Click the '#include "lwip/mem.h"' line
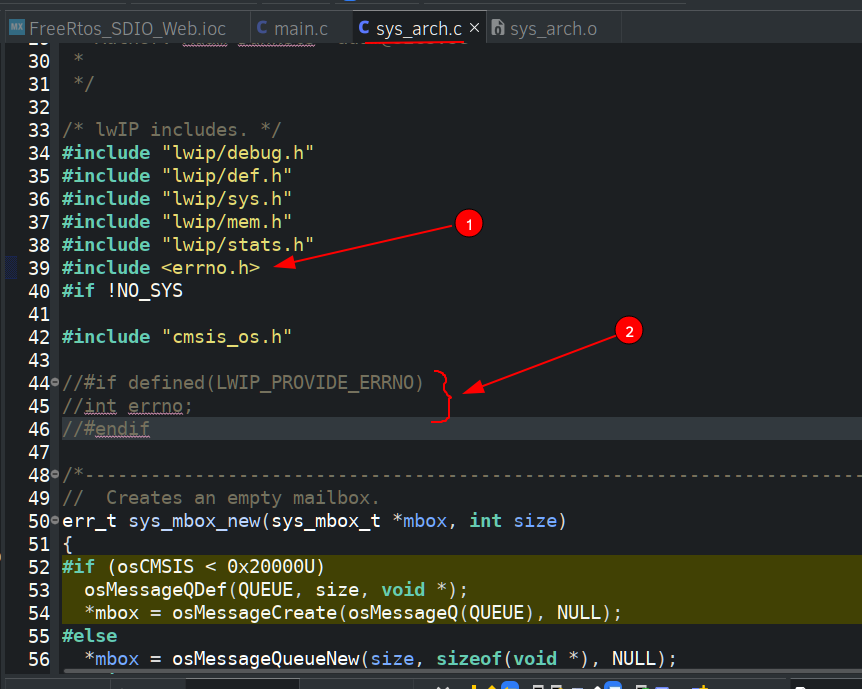This screenshot has height=689, width=862. [x=176, y=222]
